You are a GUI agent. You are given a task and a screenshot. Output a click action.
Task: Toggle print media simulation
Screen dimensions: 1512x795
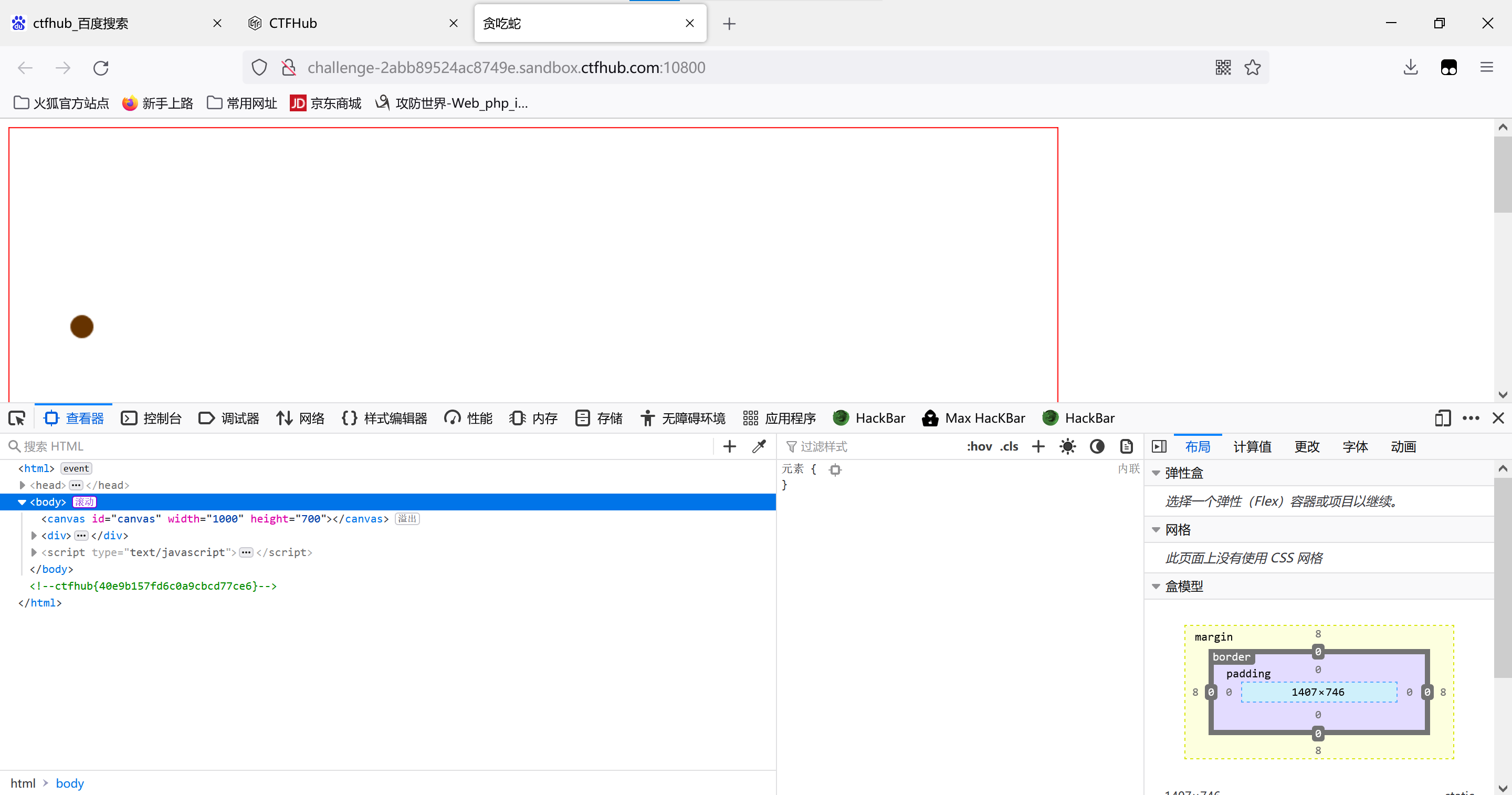click(1126, 446)
